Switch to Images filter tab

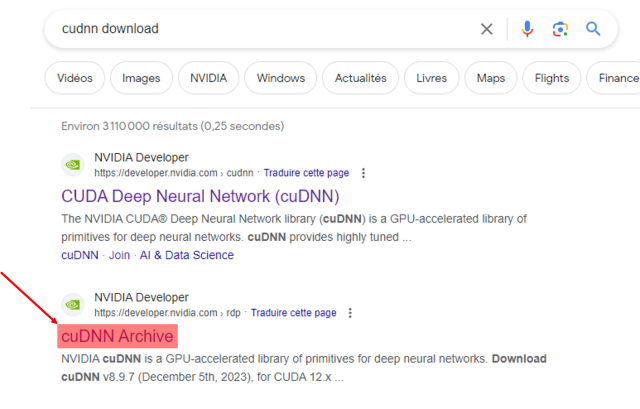coord(141,78)
